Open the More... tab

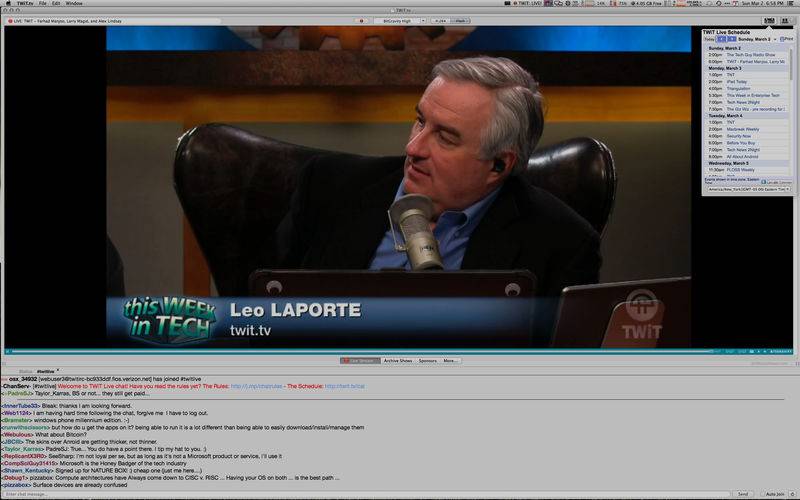[x=451, y=361]
